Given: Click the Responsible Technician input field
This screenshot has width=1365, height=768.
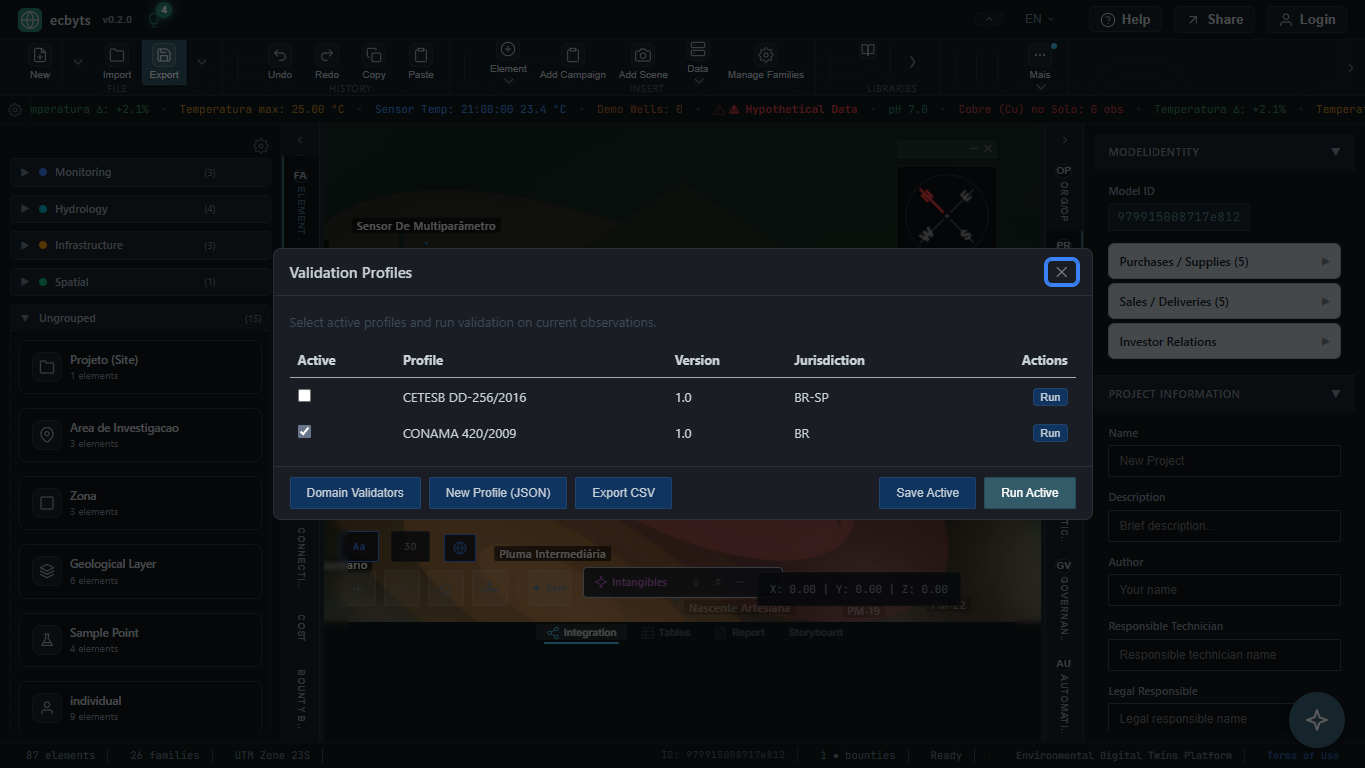Looking at the screenshot, I should click(1224, 655).
